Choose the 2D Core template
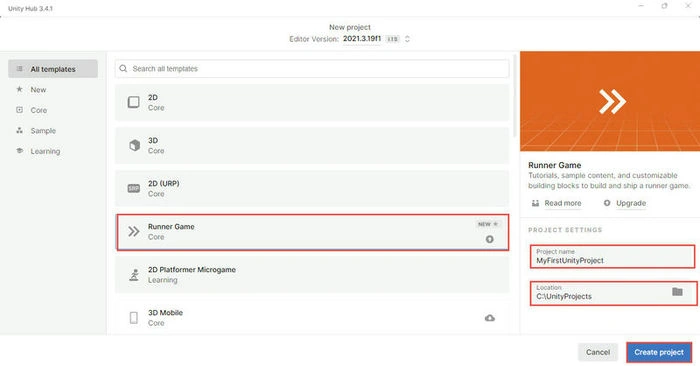700x366 pixels. 312,102
